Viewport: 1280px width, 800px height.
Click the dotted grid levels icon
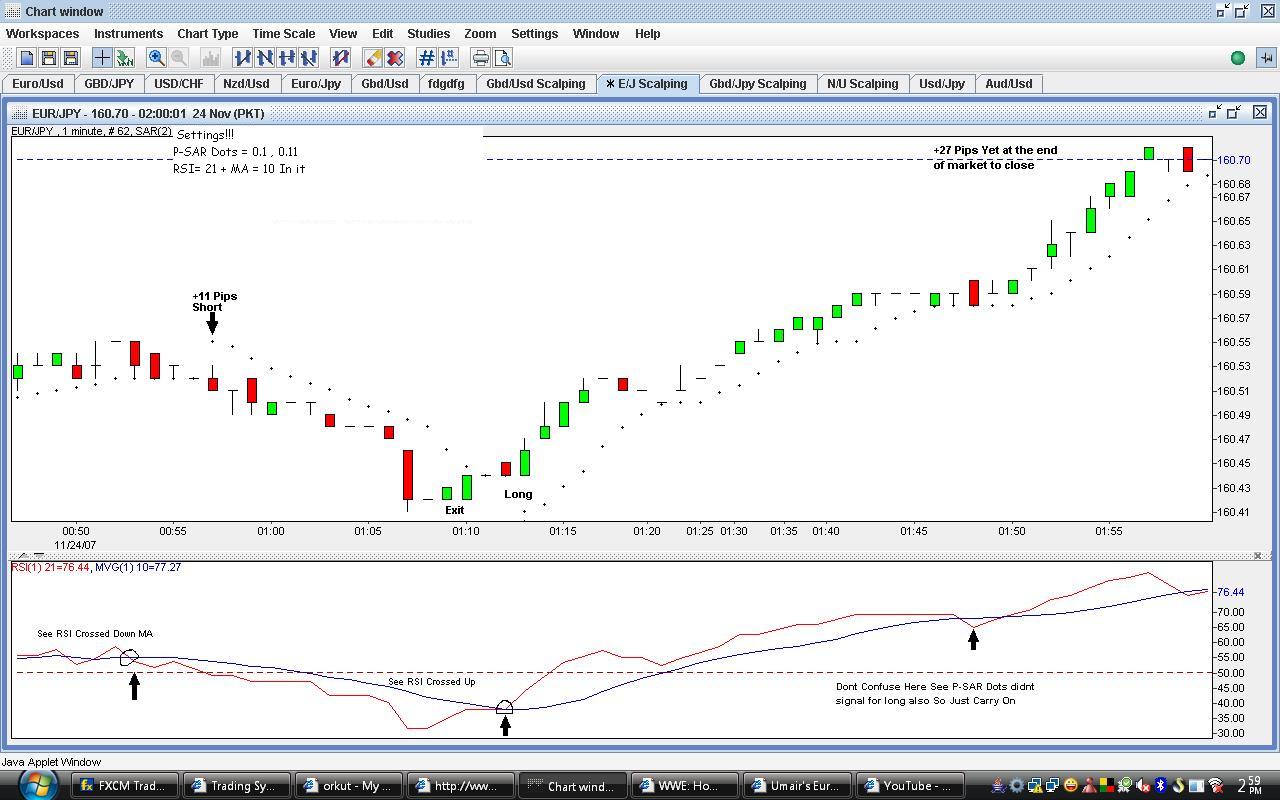pos(448,58)
